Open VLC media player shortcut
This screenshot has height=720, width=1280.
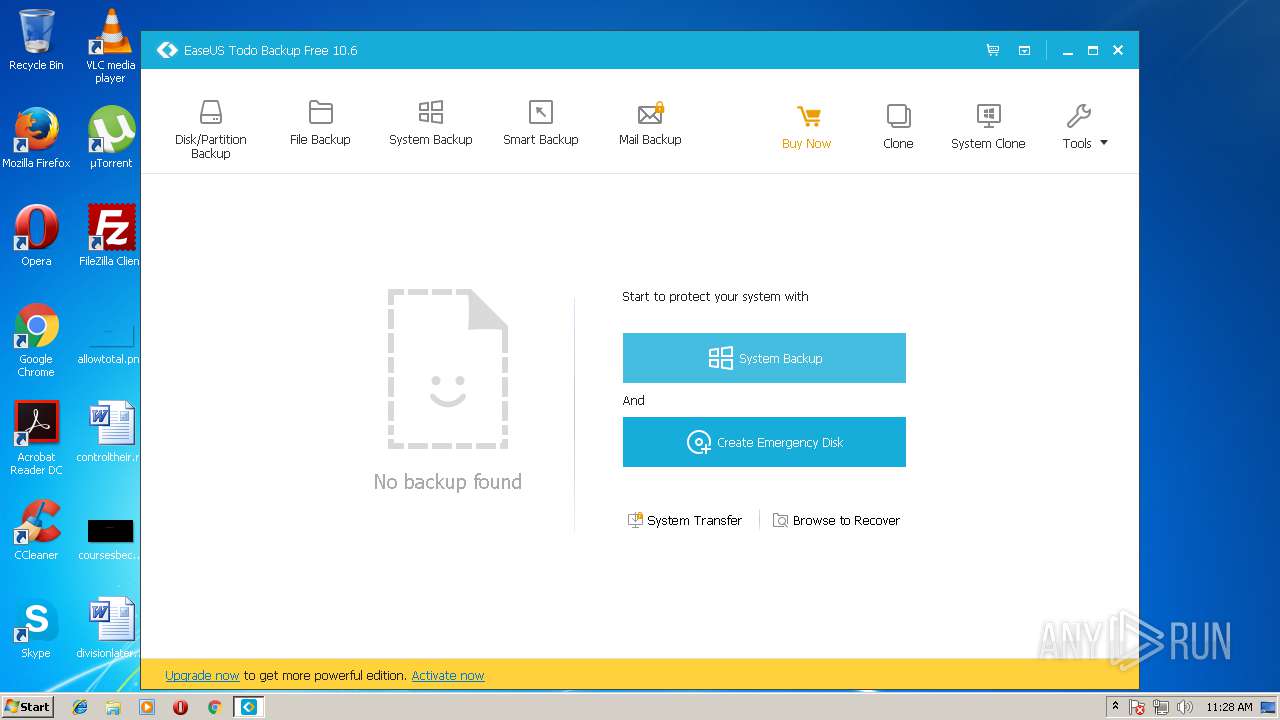point(110,46)
